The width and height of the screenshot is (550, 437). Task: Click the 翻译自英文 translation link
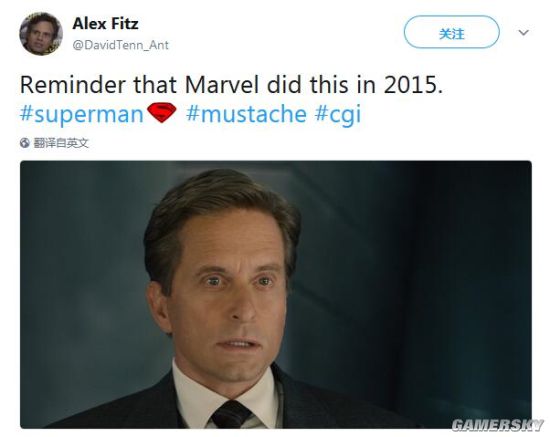pos(61,143)
